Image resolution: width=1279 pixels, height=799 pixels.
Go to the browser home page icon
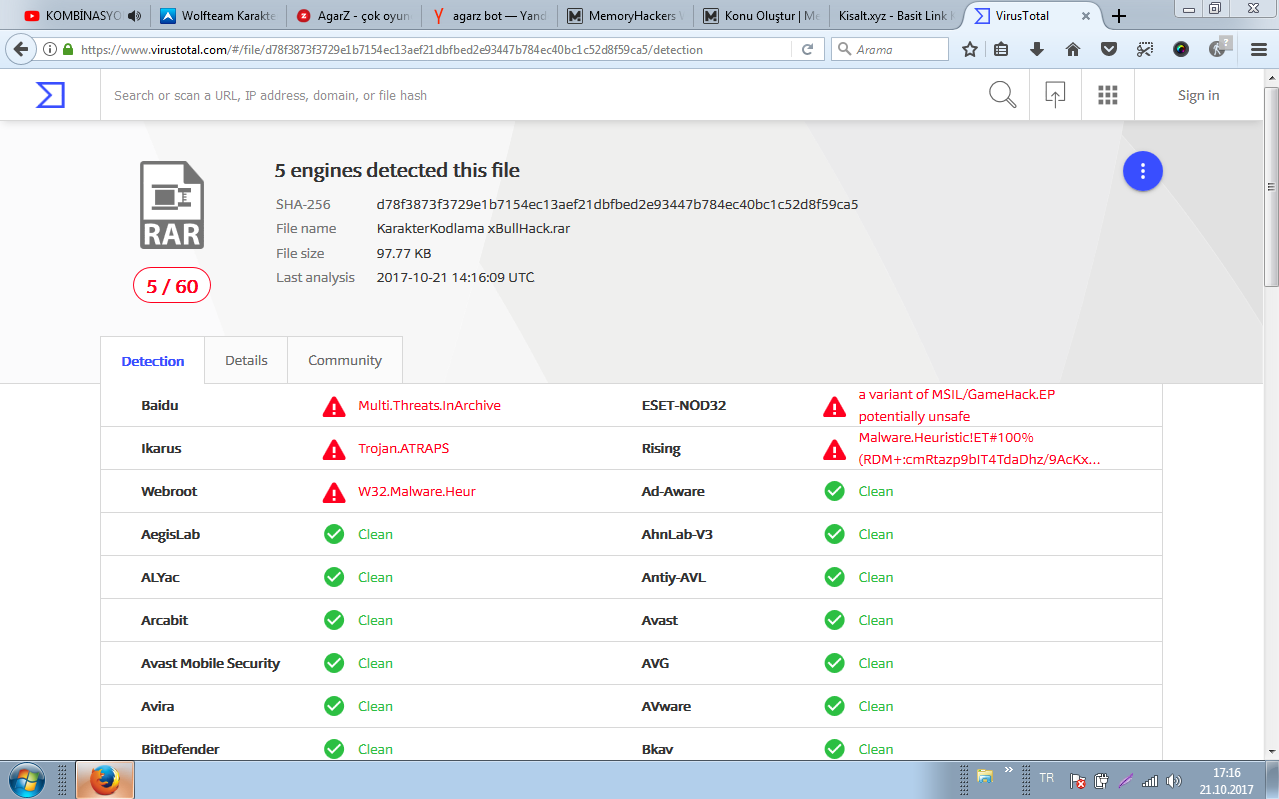pyautogui.click(x=1073, y=49)
